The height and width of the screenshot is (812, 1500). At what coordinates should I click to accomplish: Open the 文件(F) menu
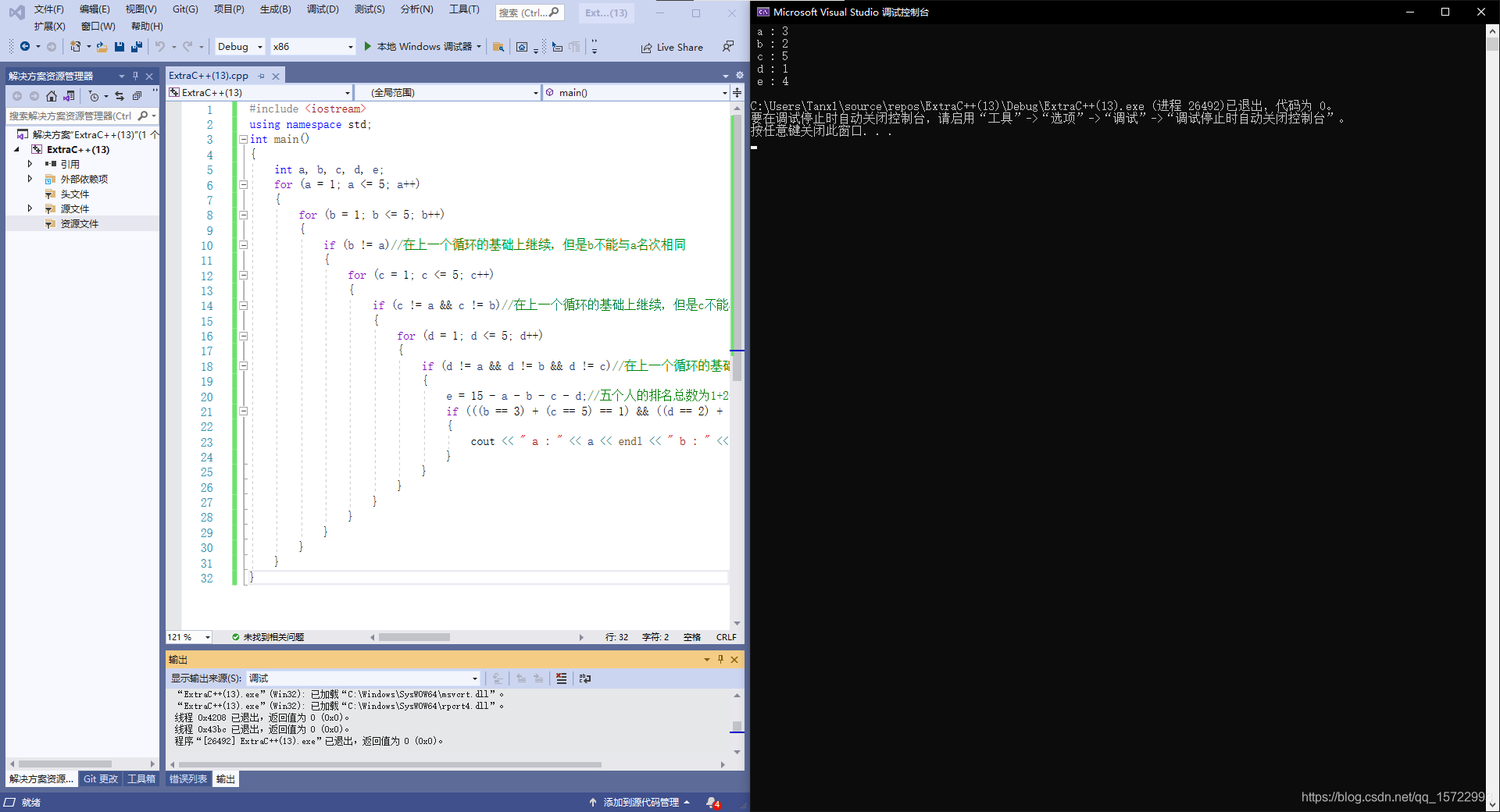[48, 9]
